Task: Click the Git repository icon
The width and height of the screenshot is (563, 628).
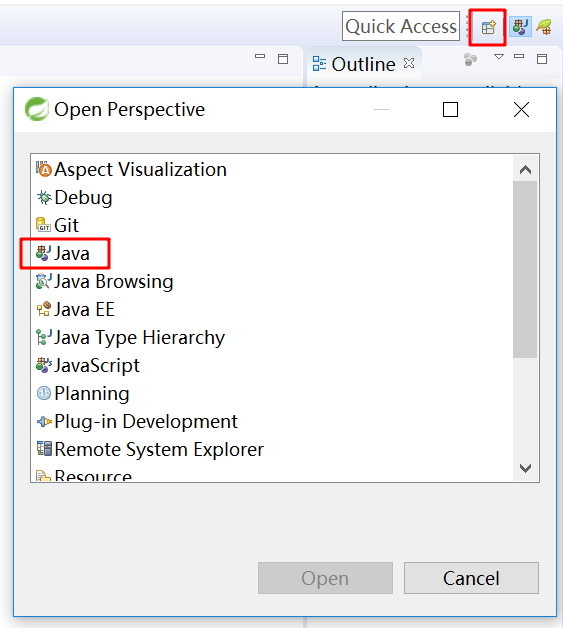Action: [44, 225]
